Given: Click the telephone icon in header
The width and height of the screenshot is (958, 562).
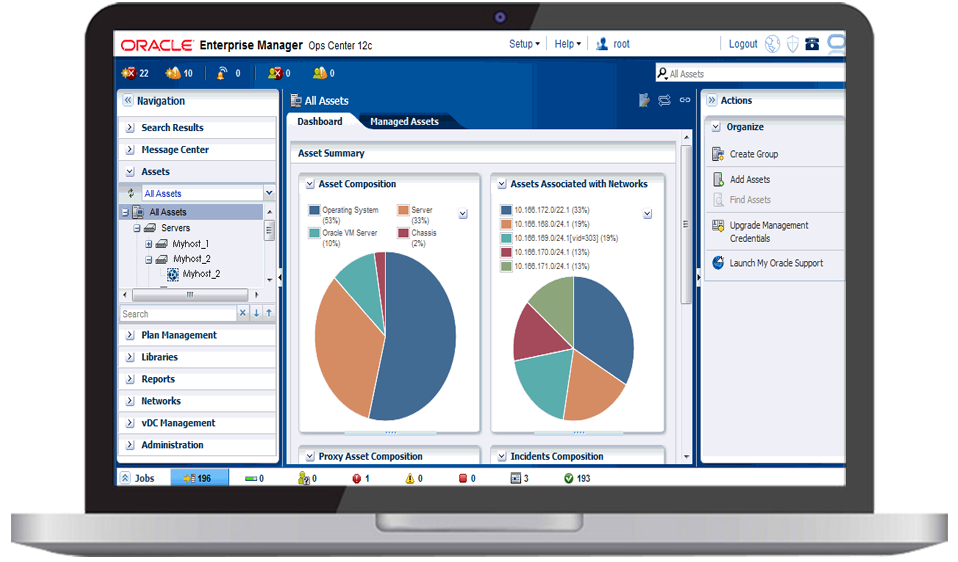Looking at the screenshot, I should tap(812, 44).
